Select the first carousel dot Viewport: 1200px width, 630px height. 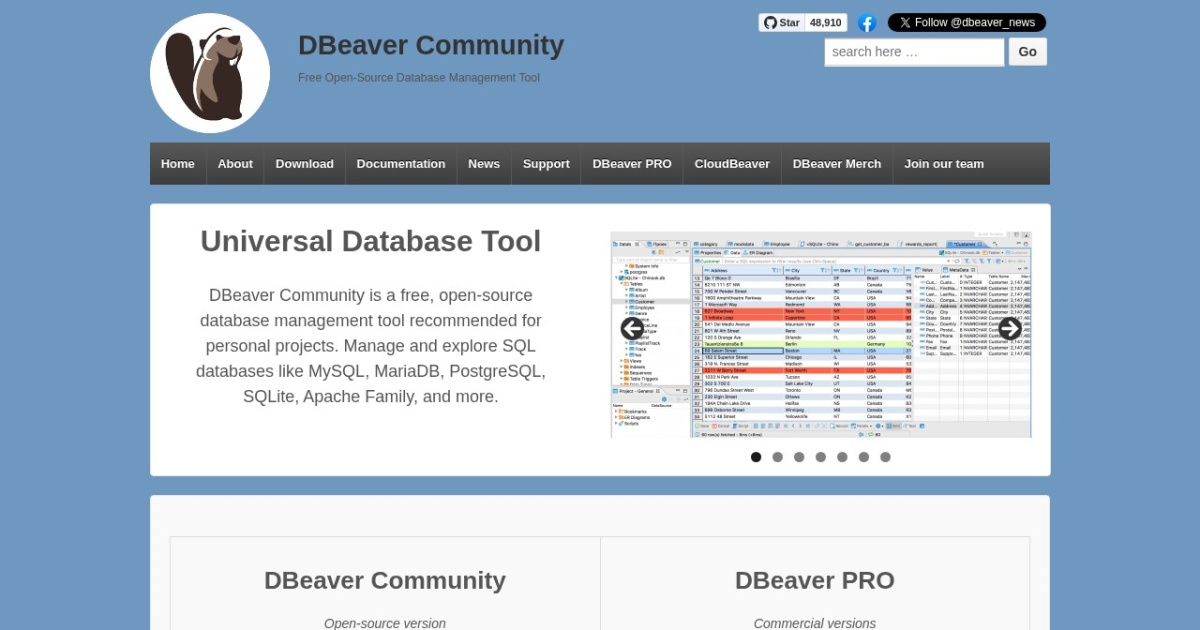[x=756, y=456]
